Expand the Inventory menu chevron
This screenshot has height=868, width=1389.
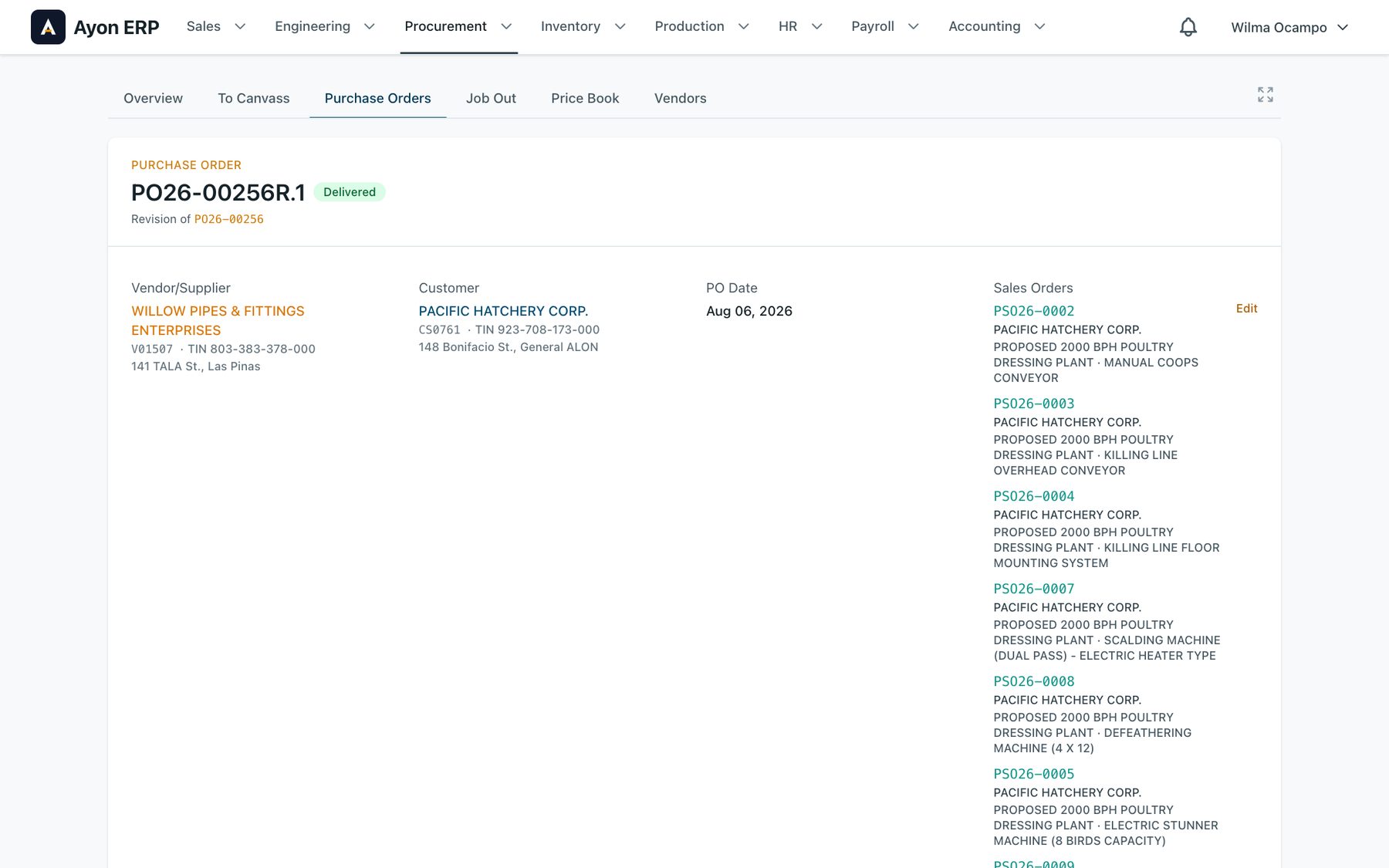coord(620,26)
